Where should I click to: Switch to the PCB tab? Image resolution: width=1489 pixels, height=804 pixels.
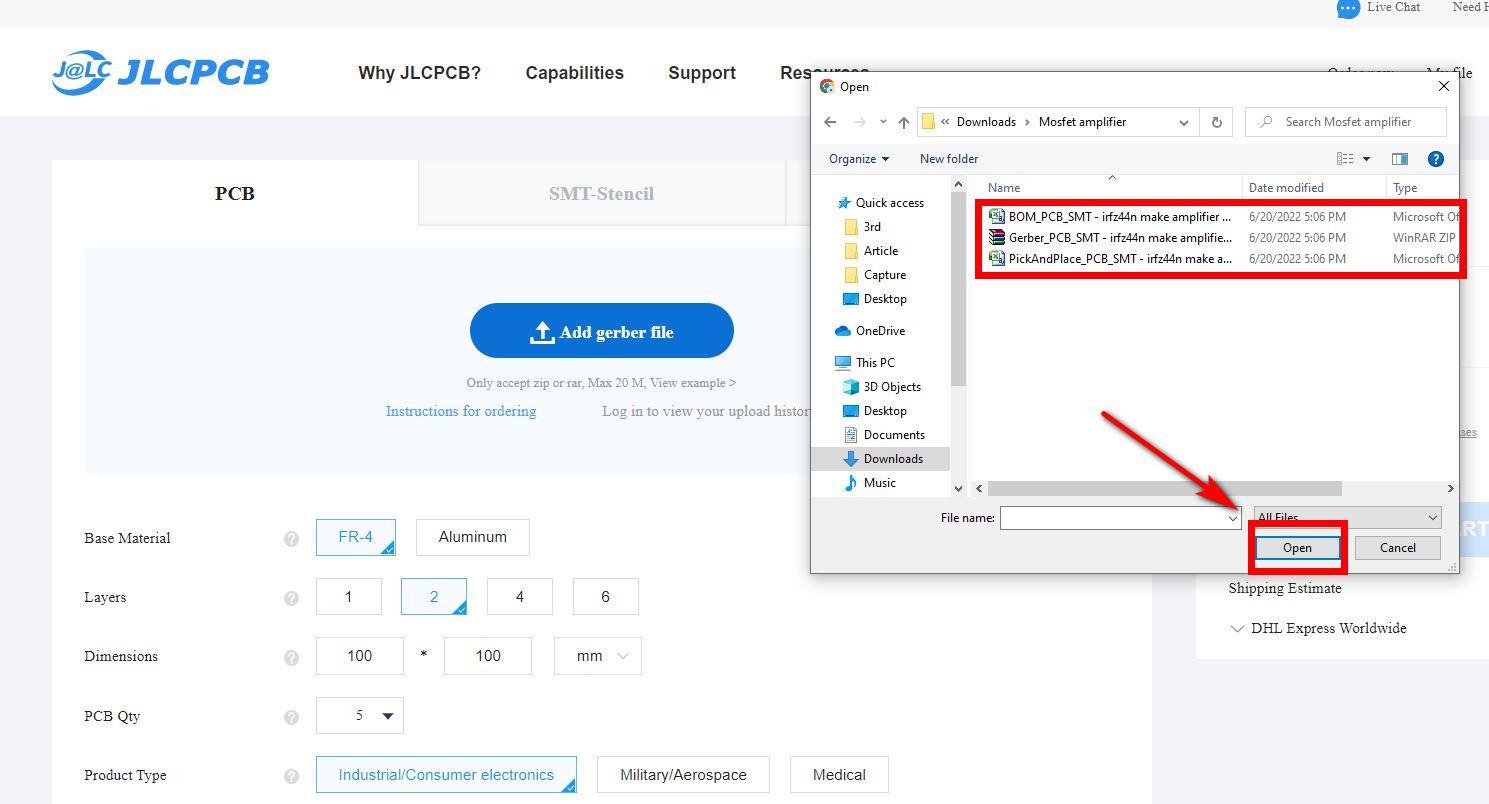point(235,193)
